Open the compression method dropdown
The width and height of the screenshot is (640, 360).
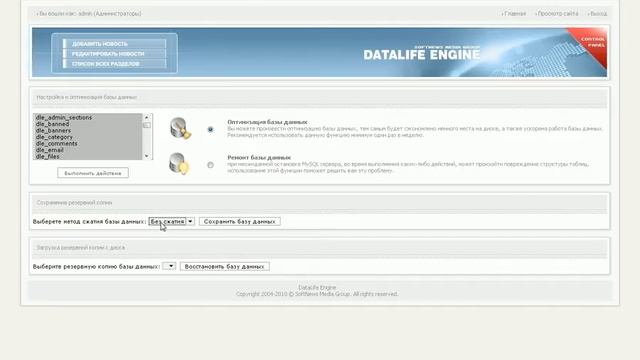click(171, 221)
